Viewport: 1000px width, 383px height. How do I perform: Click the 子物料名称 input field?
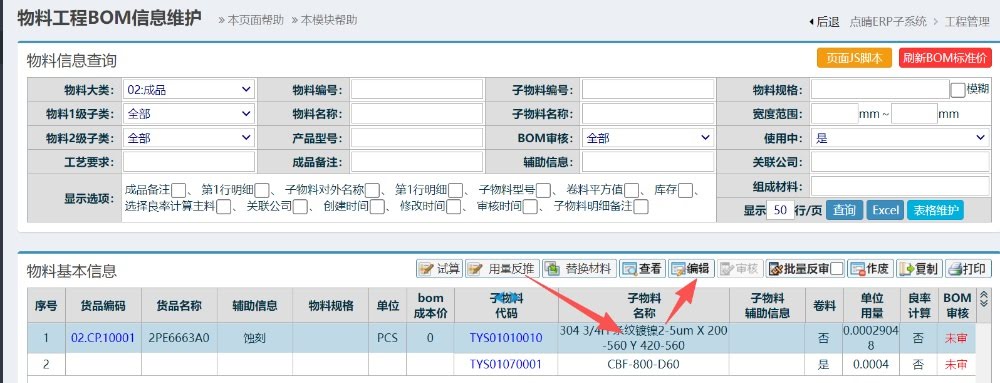648,114
